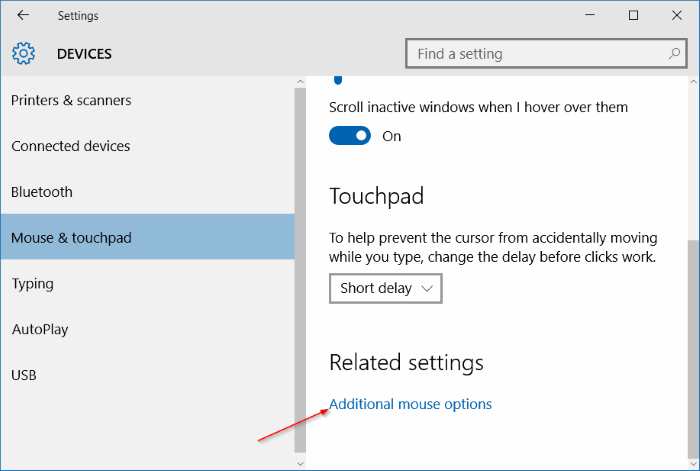The image size is (700, 471).
Task: Open the USB settings section
Action: [x=24, y=375]
